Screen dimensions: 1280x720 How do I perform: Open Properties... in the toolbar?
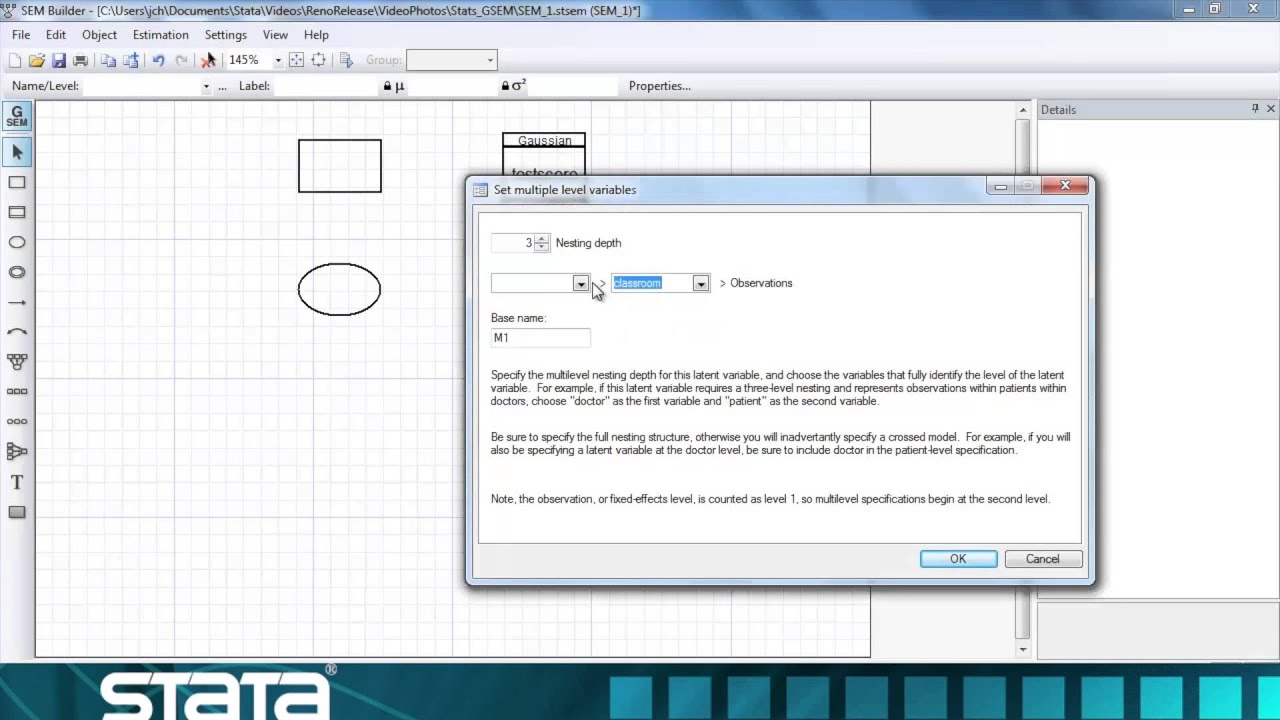660,86
